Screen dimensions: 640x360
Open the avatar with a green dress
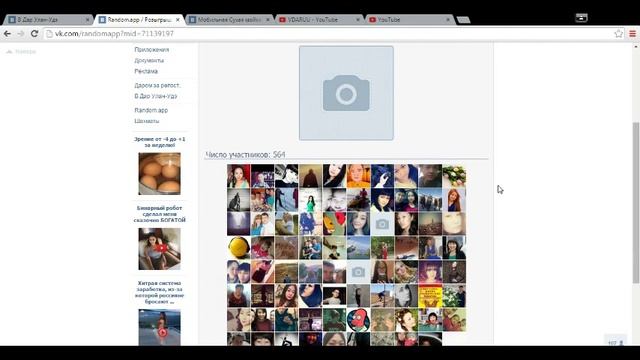(x=311, y=200)
